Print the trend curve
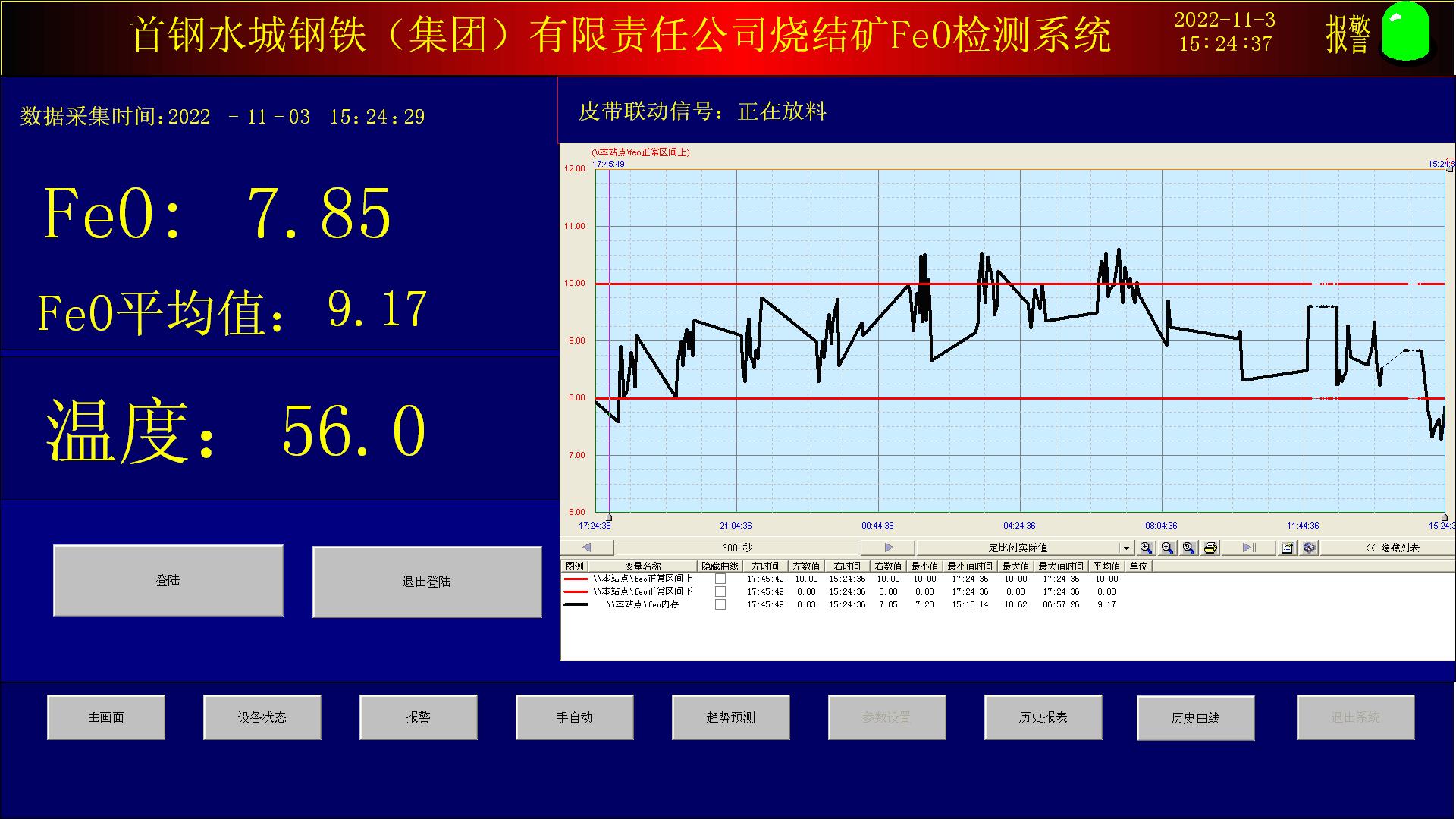The image size is (1456, 819). (1210, 548)
